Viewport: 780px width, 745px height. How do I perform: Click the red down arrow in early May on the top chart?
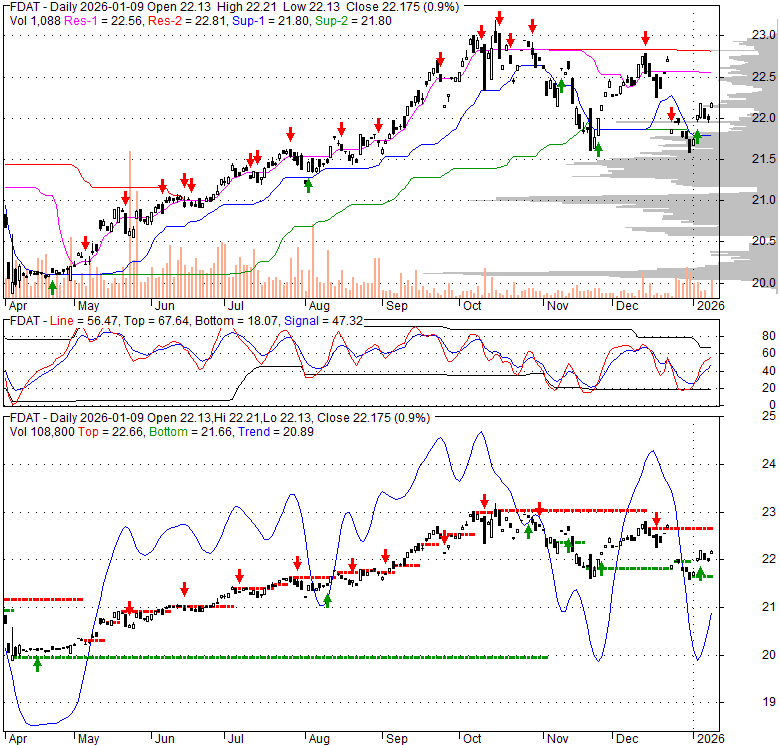(86, 242)
